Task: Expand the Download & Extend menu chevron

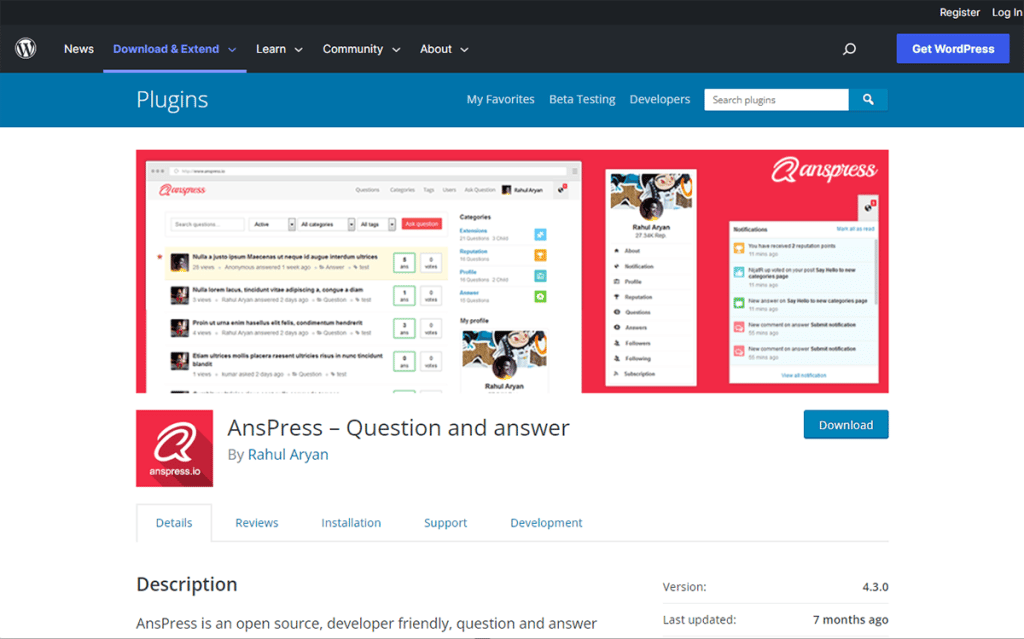Action: click(232, 50)
